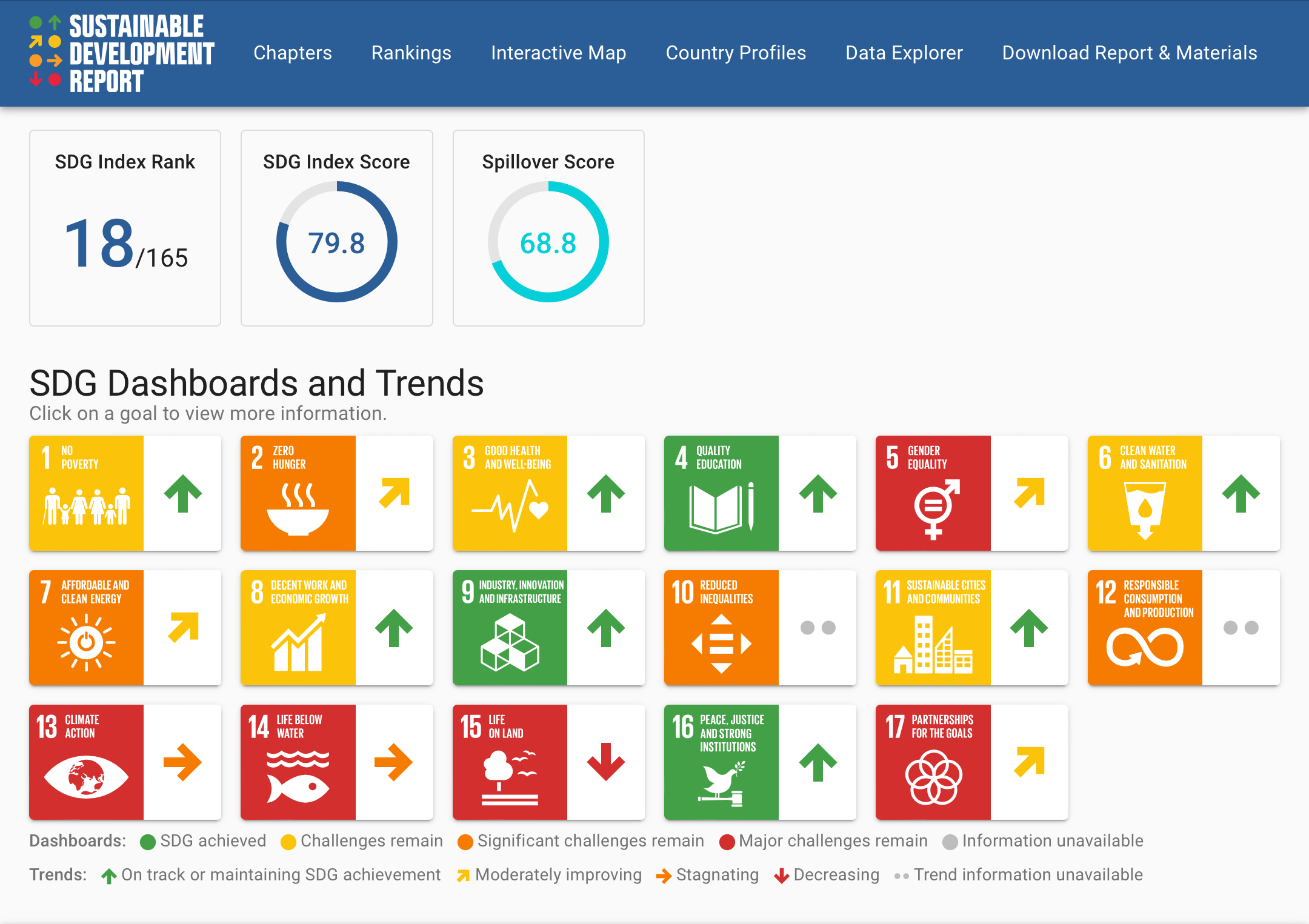Click 'On track or maintaining SDG achievement' legend text

pos(281,875)
